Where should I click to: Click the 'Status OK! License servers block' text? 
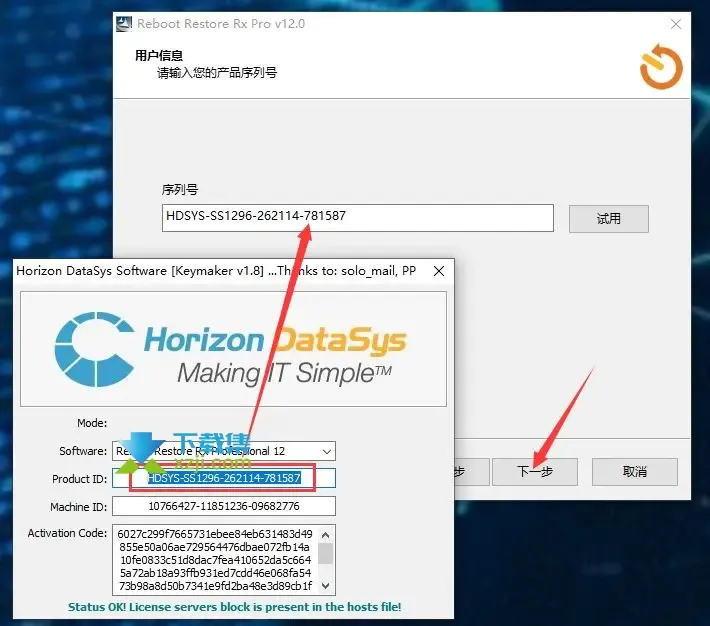(x=235, y=607)
